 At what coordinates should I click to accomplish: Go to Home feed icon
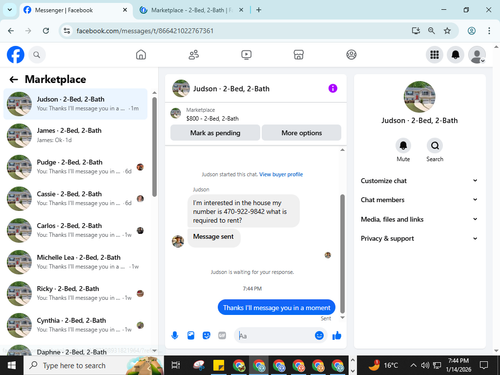pos(141,55)
